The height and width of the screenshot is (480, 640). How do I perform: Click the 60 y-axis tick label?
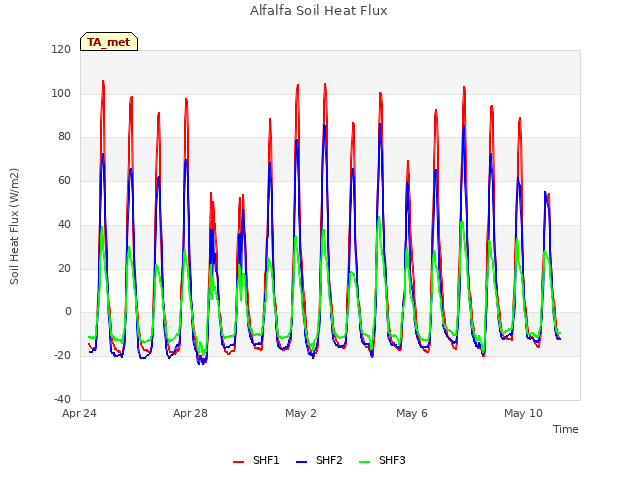(64, 180)
